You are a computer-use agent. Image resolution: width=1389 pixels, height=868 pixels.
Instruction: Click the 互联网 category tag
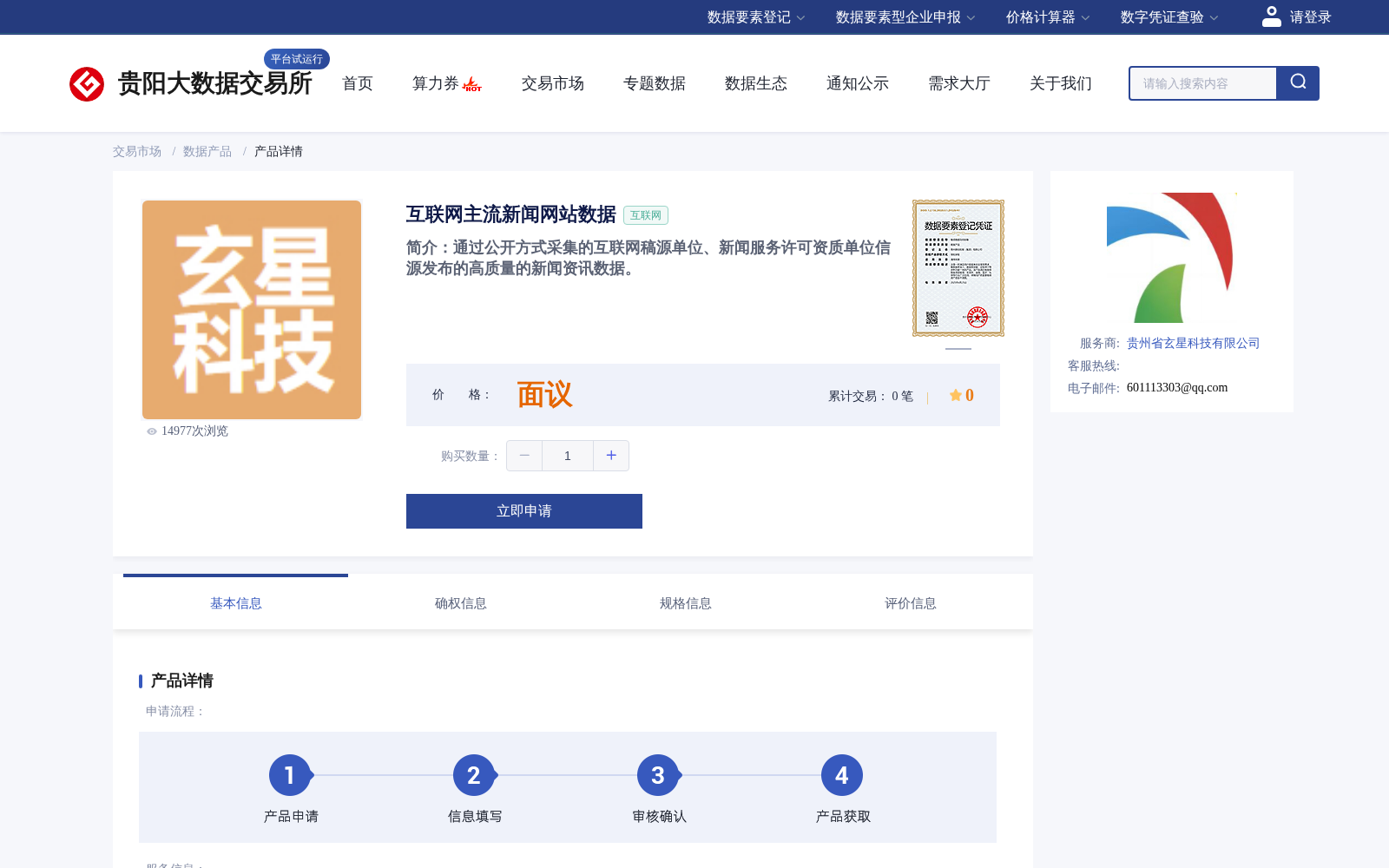tap(646, 215)
